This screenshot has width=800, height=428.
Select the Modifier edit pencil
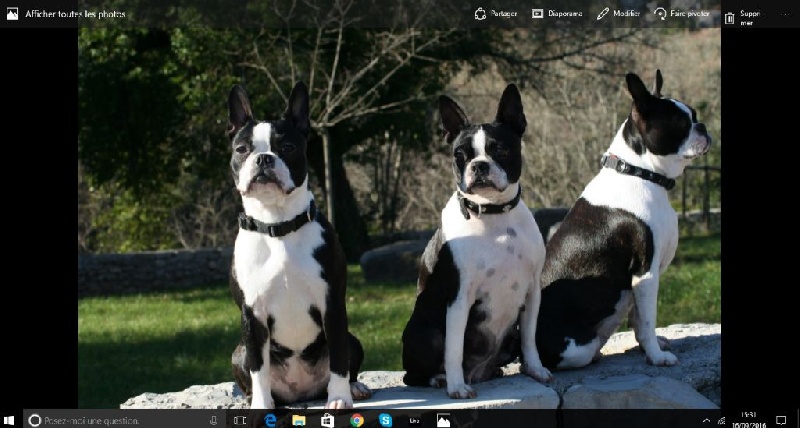tap(618, 14)
